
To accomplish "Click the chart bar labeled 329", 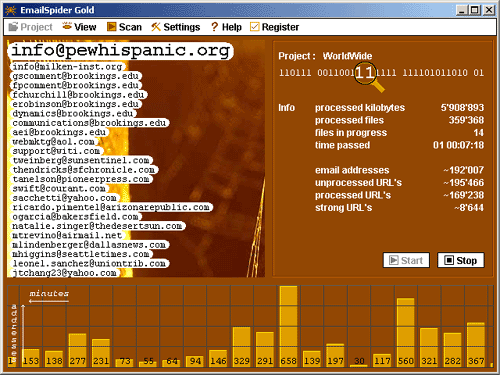I will 241,347.
